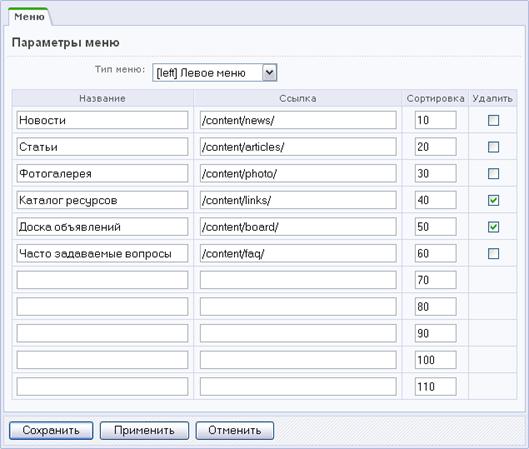The width and height of the screenshot is (529, 449).
Task: Tick delete checkbox for Фотогалерея
Action: coord(493,174)
